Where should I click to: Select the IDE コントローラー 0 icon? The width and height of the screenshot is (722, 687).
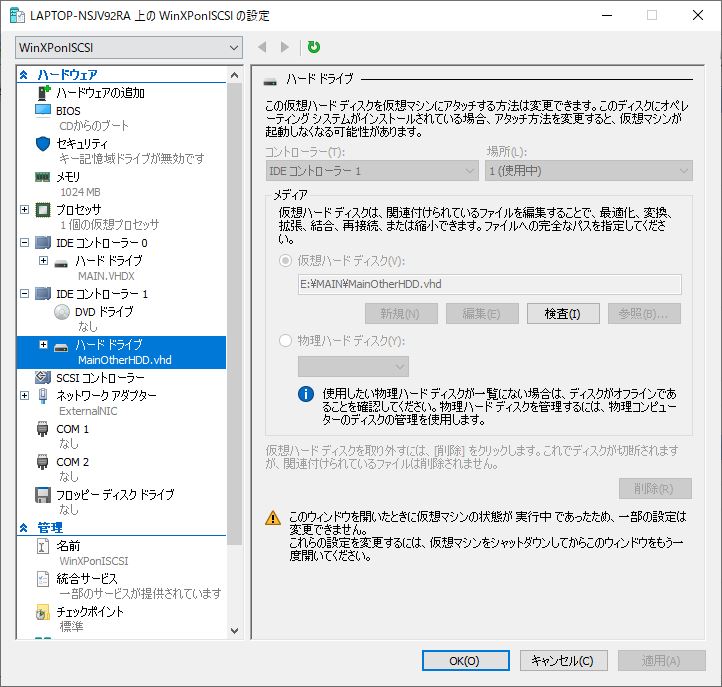43,243
